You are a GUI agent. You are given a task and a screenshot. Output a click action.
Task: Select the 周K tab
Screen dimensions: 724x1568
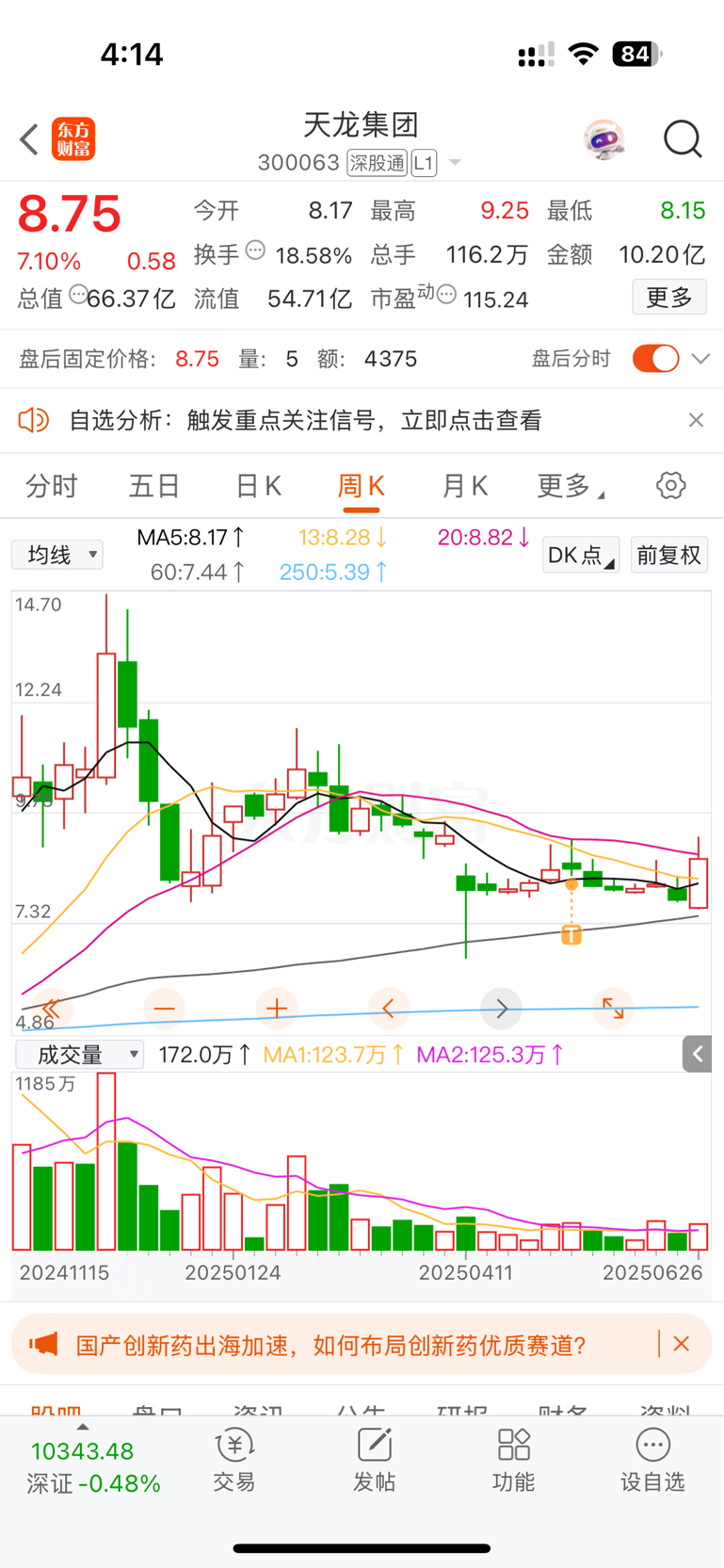361,486
